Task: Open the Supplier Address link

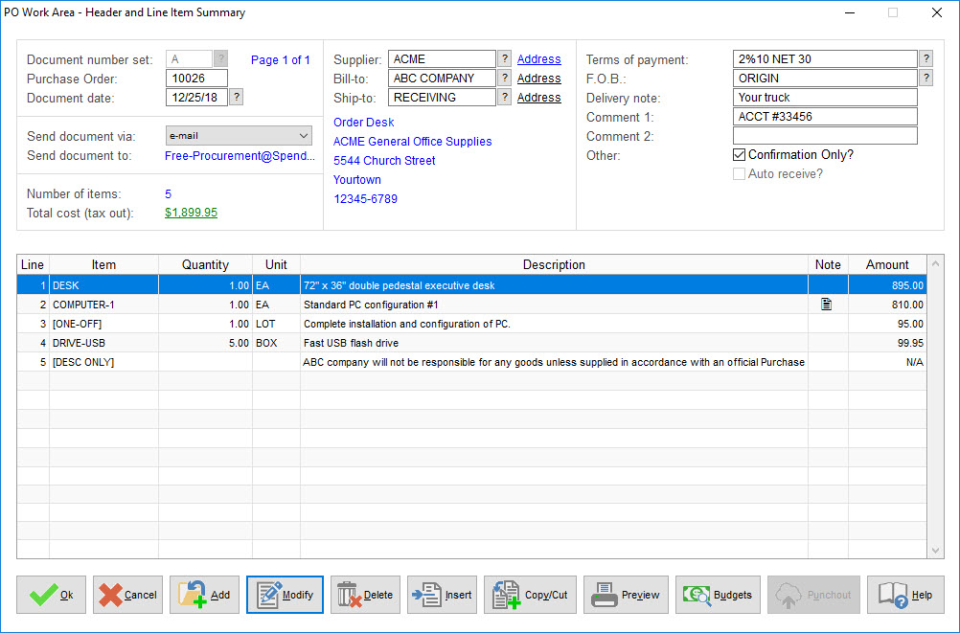Action: tap(539, 58)
